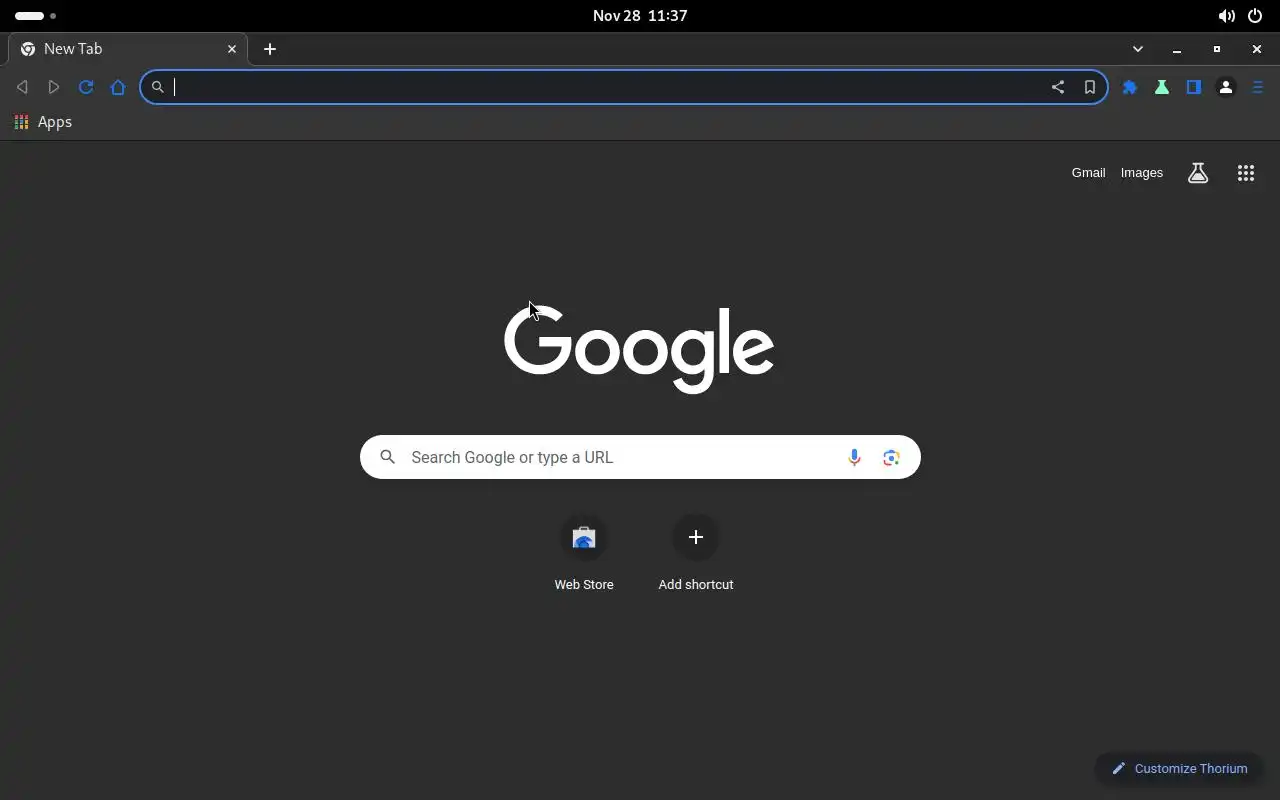Open clock showing Nov 28 11:37

[x=640, y=16]
